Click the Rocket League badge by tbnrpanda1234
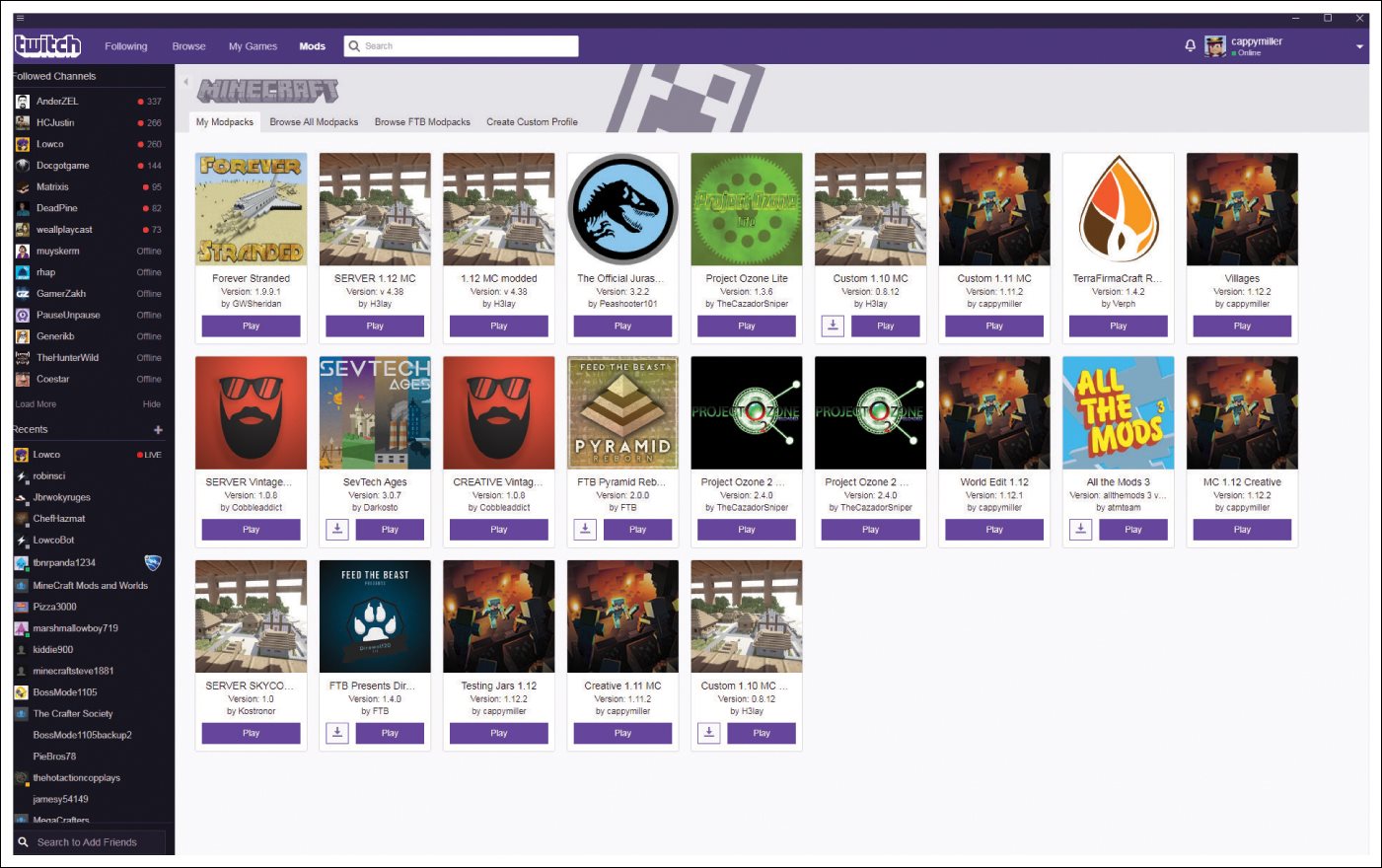This screenshot has height=868, width=1382. tap(153, 562)
